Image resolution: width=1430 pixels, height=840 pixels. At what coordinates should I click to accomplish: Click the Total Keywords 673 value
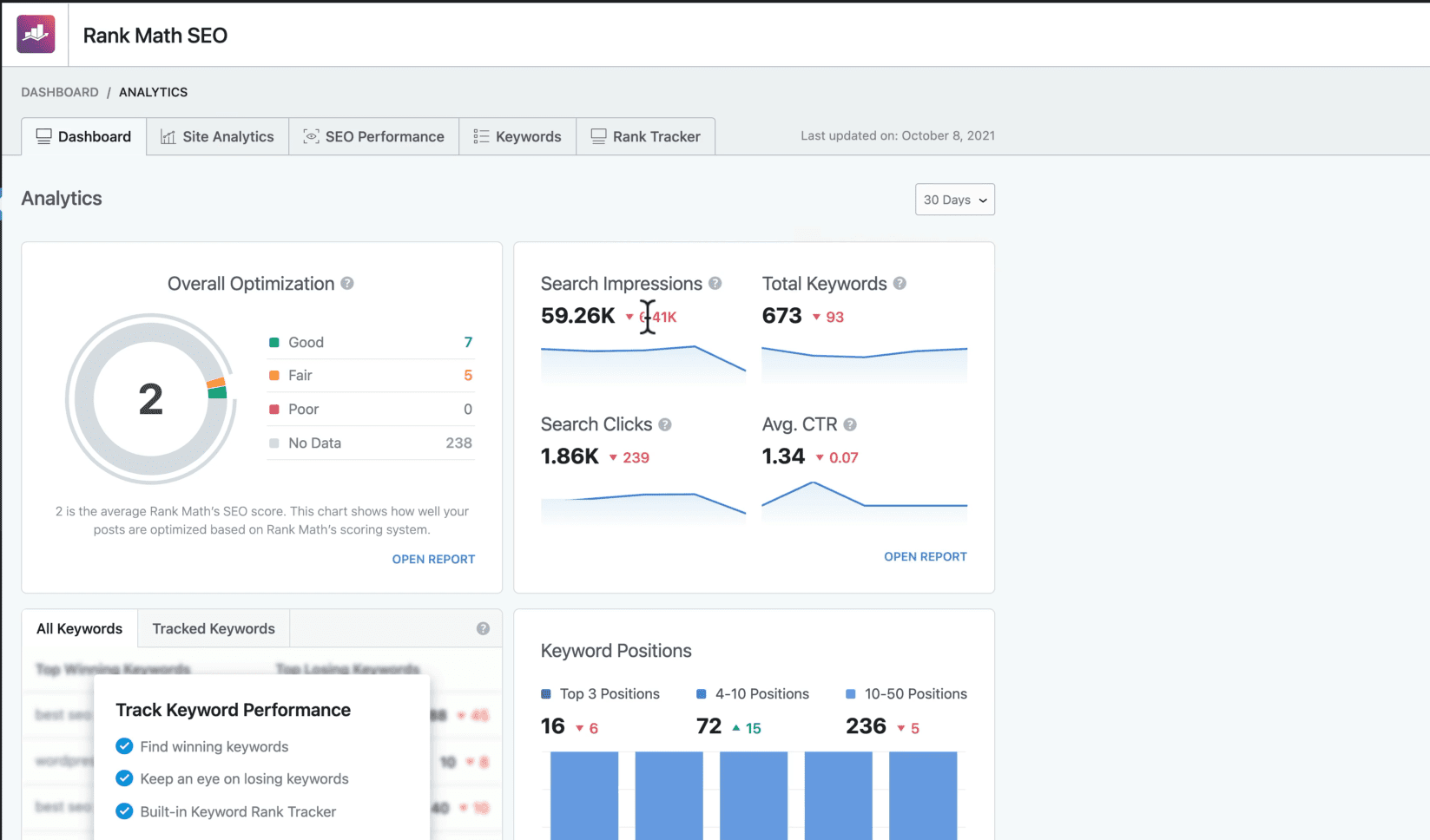tap(781, 316)
